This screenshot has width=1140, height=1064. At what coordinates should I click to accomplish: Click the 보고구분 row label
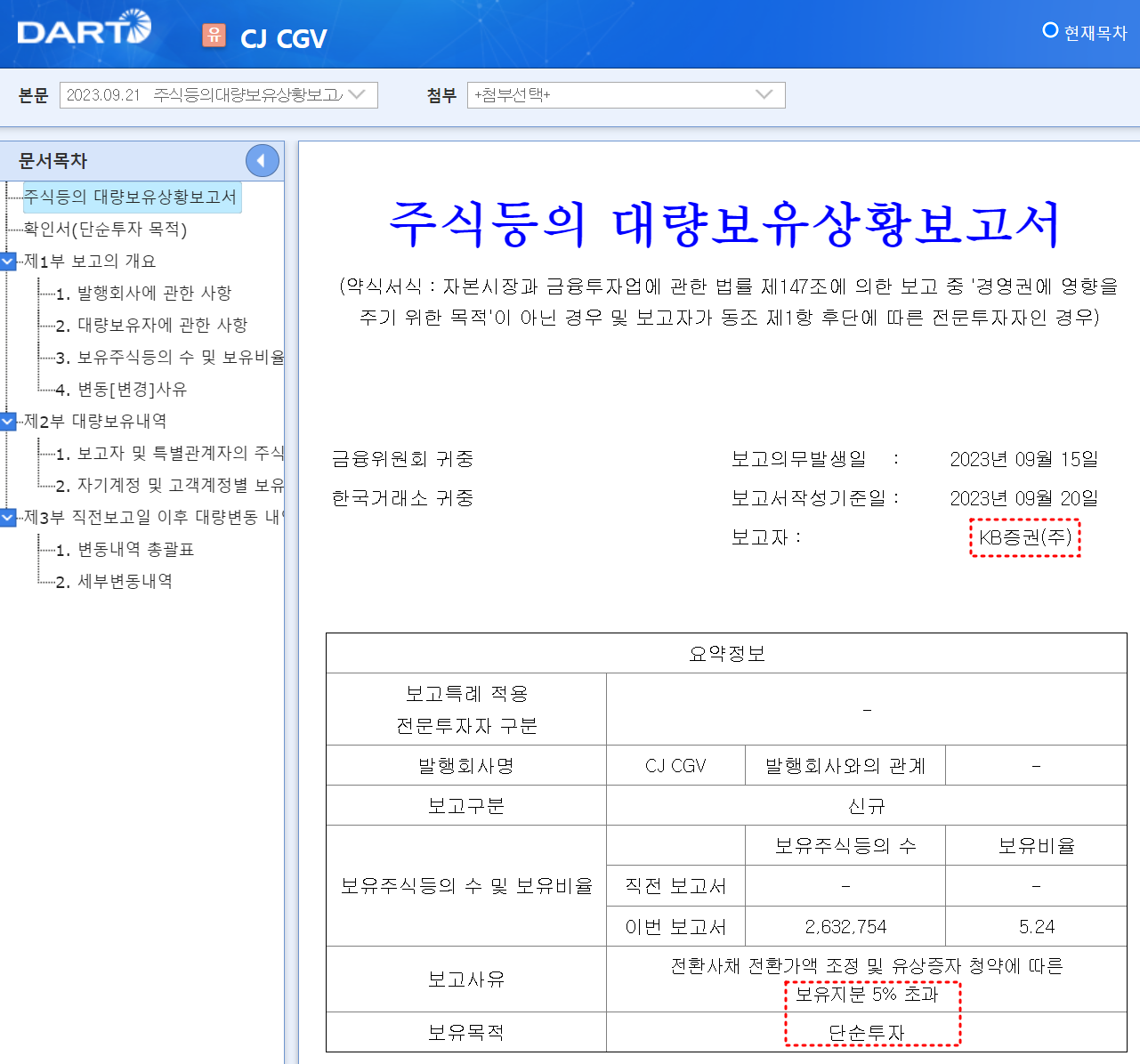pos(466,806)
